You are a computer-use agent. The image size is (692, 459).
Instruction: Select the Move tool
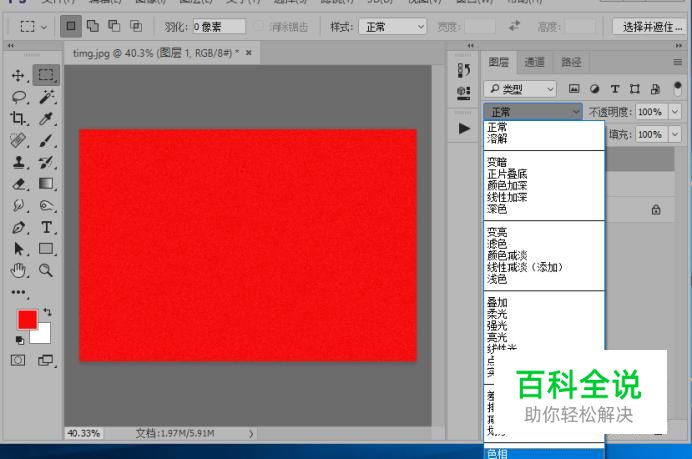coord(18,75)
